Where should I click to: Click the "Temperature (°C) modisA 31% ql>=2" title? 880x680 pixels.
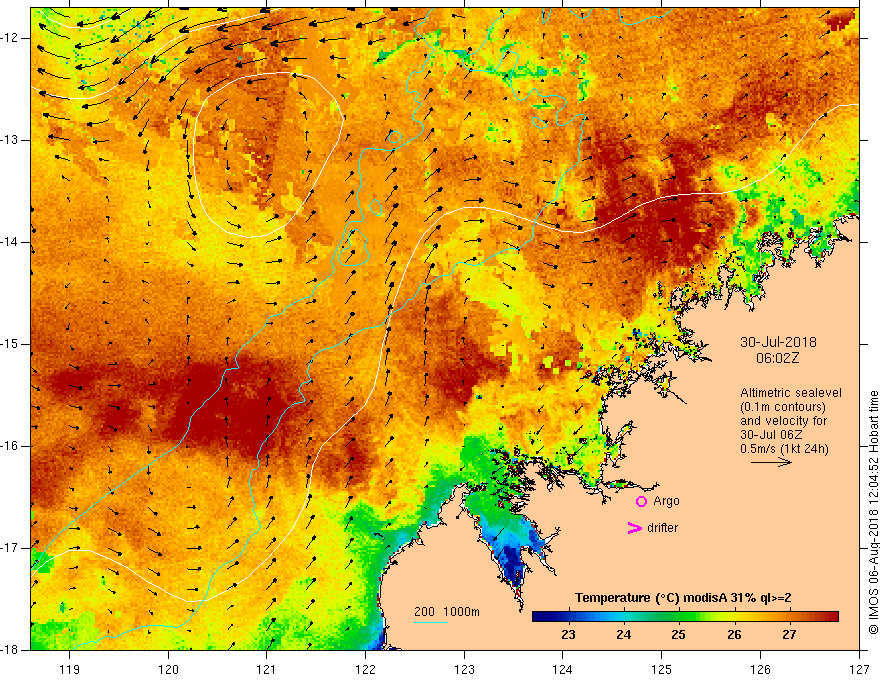point(683,598)
